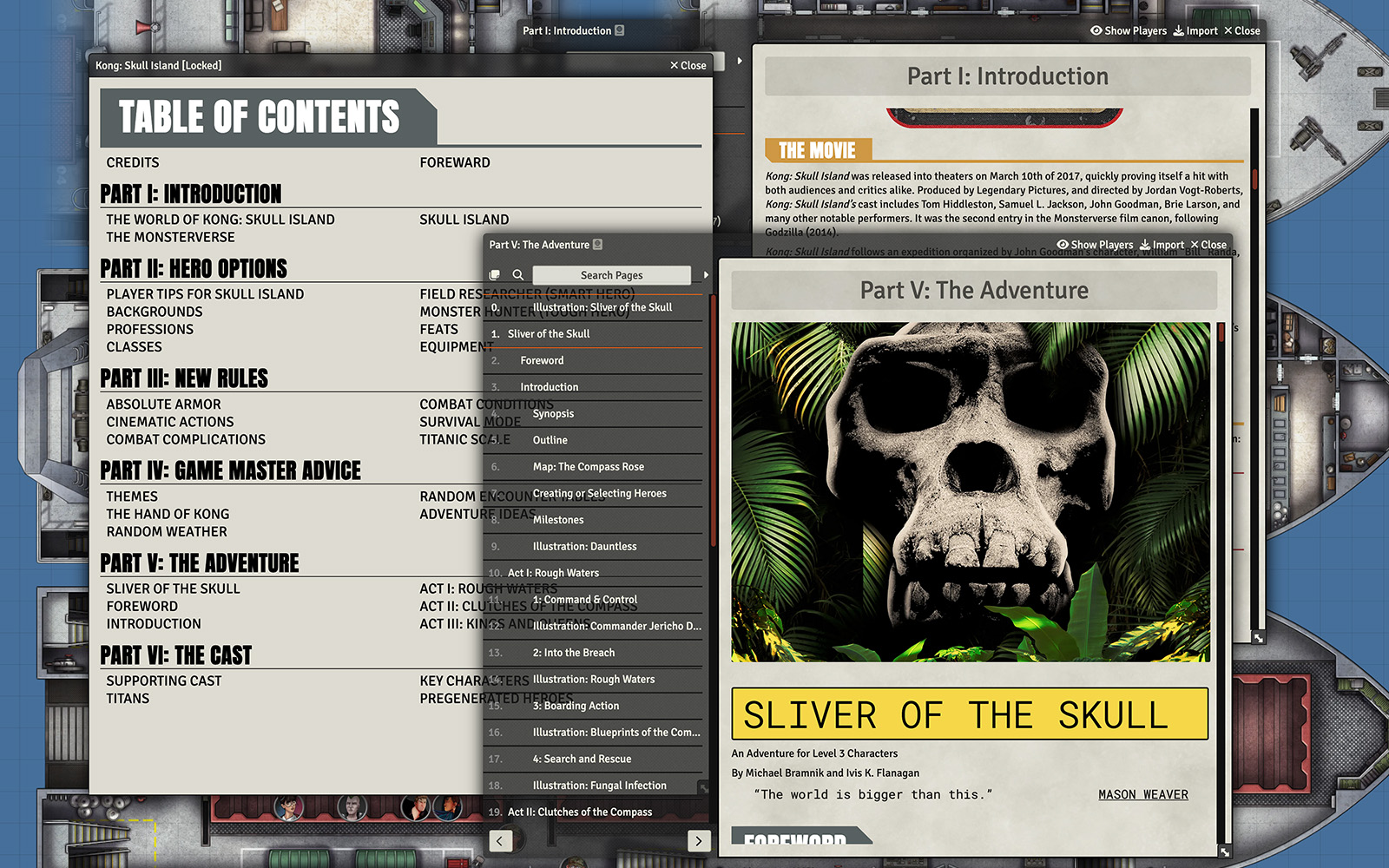Open the document ID icon beside Part I: Introduction title
The height and width of the screenshot is (868, 1389).
[619, 30]
